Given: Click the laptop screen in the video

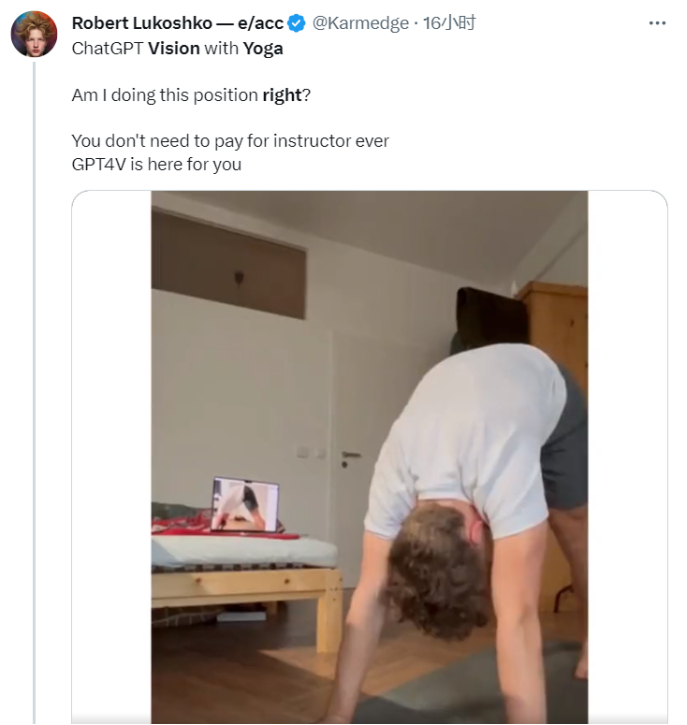Looking at the screenshot, I should coord(244,504).
